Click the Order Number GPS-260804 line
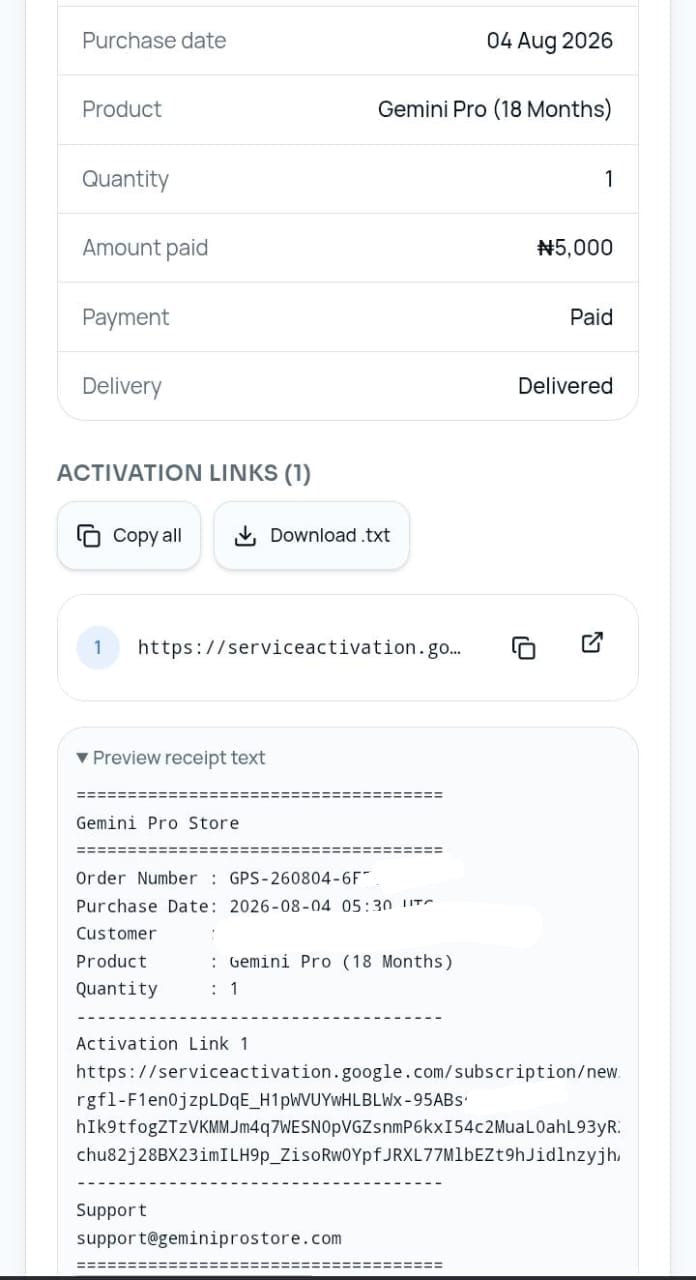This screenshot has height=1280, width=696. [x=226, y=878]
